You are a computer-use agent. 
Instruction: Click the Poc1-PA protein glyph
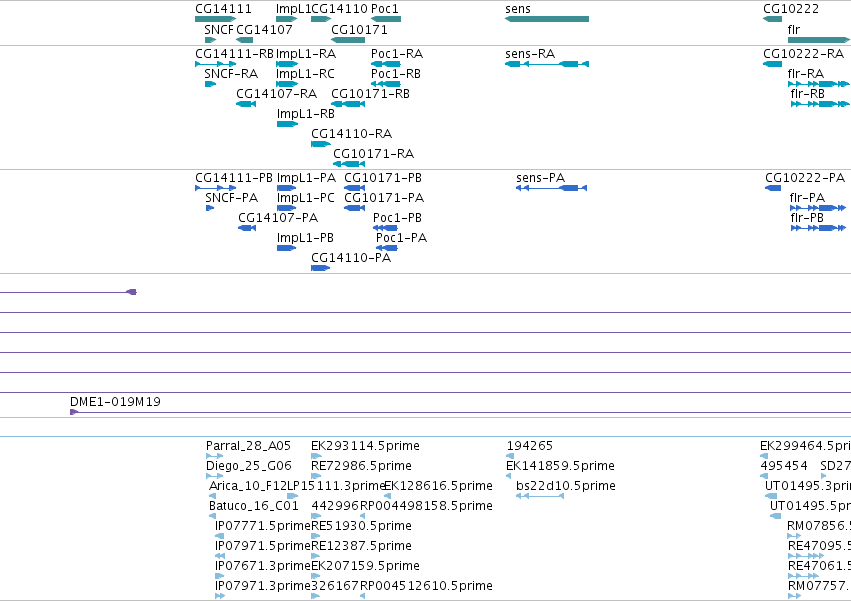point(387,249)
